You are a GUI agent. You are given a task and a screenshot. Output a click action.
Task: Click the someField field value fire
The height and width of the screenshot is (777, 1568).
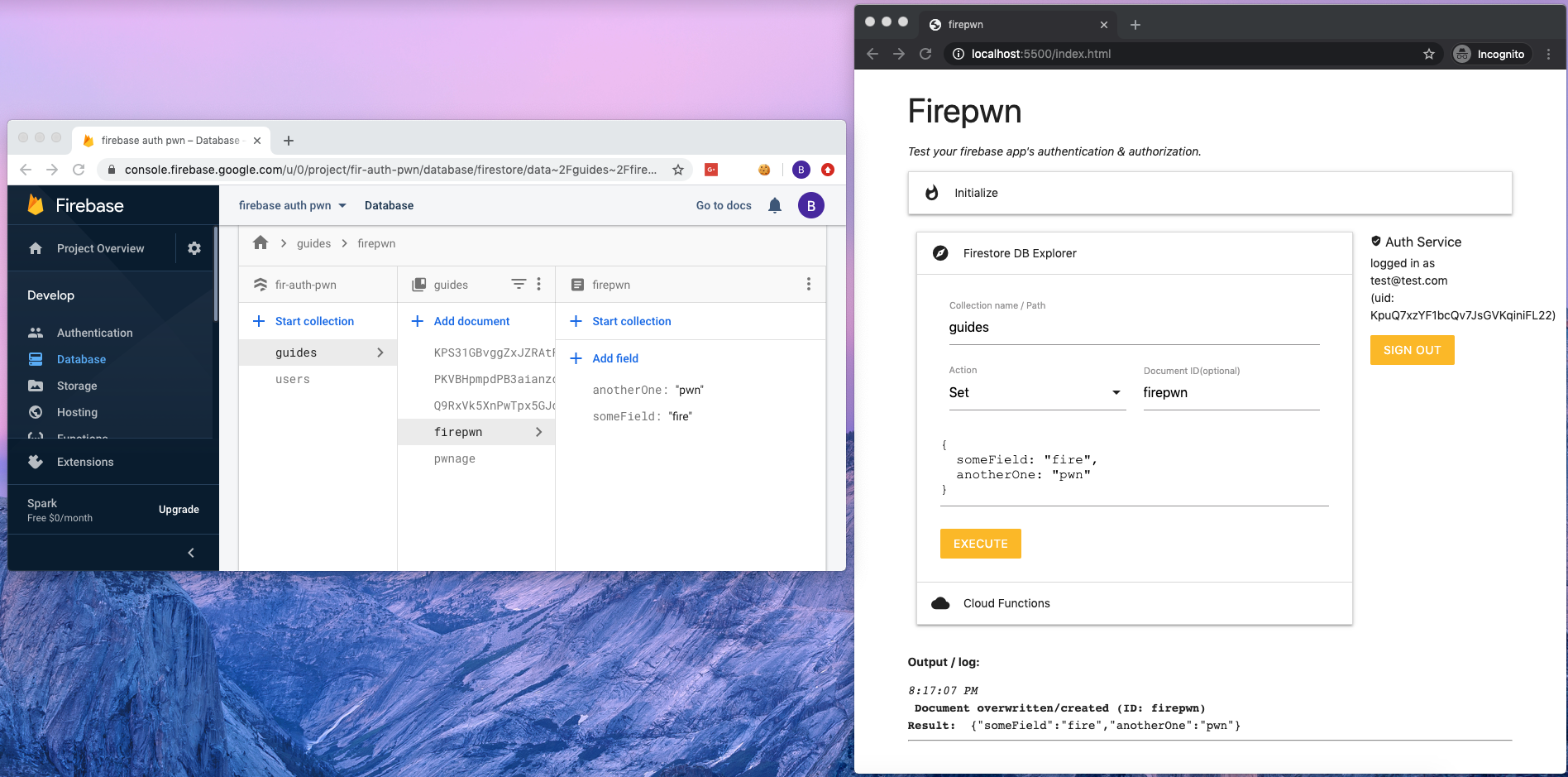[681, 416]
